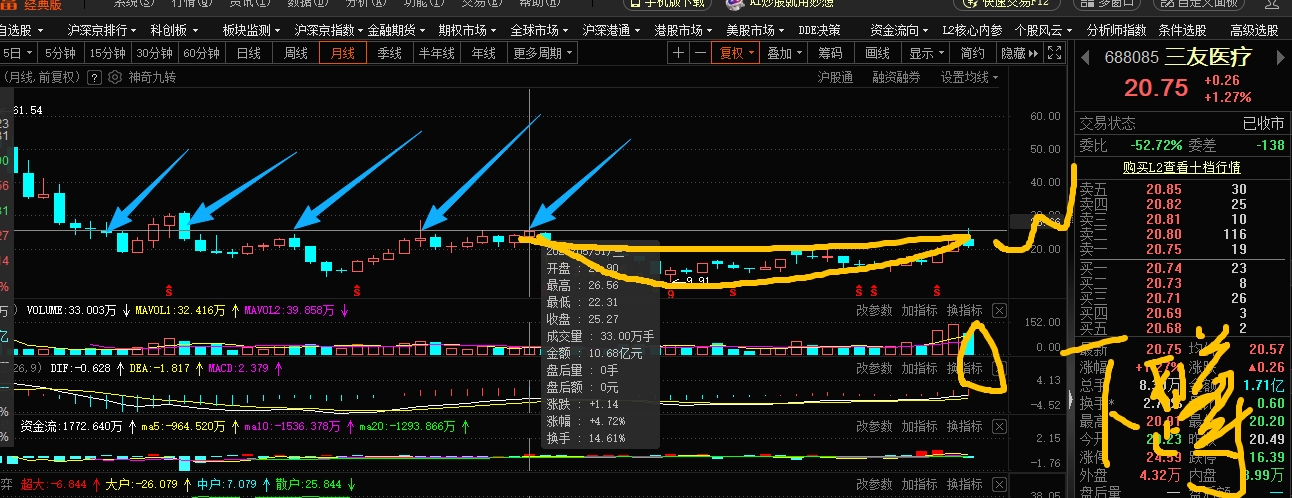This screenshot has width=1292, height=498.
Task: Open 美股市场 US market menu
Action: click(x=756, y=31)
